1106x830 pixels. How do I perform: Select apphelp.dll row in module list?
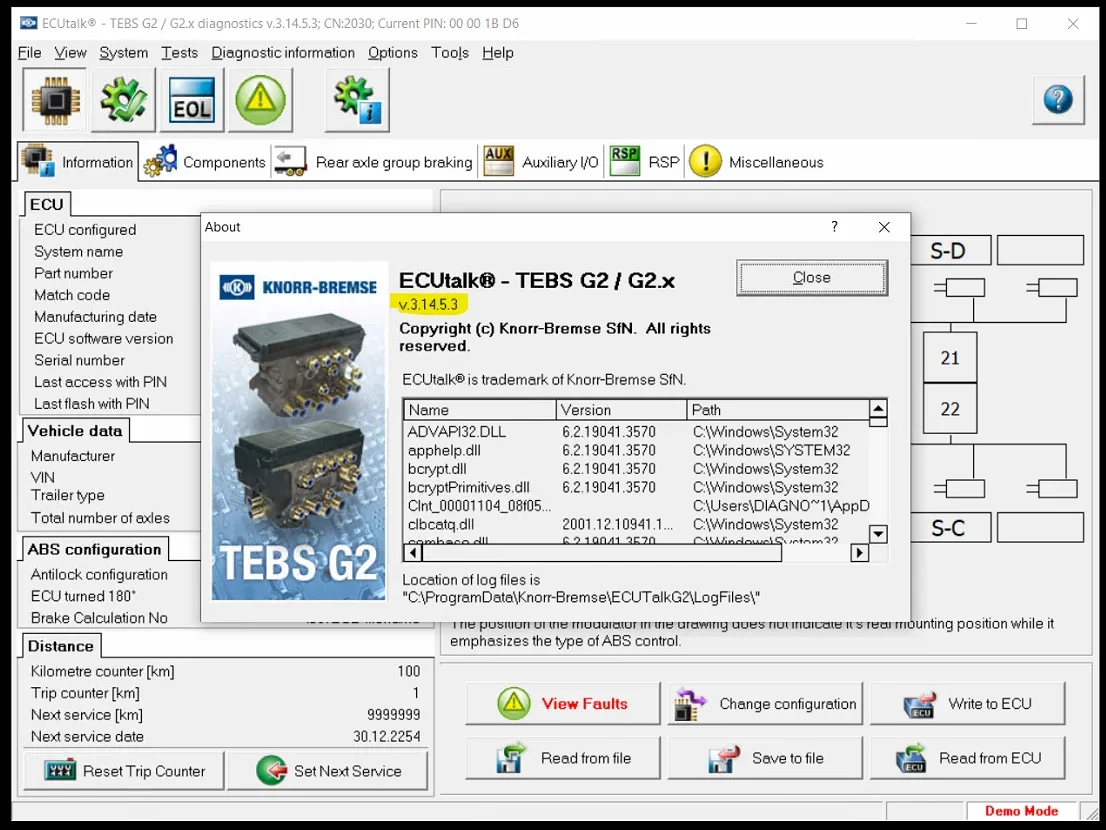637,450
